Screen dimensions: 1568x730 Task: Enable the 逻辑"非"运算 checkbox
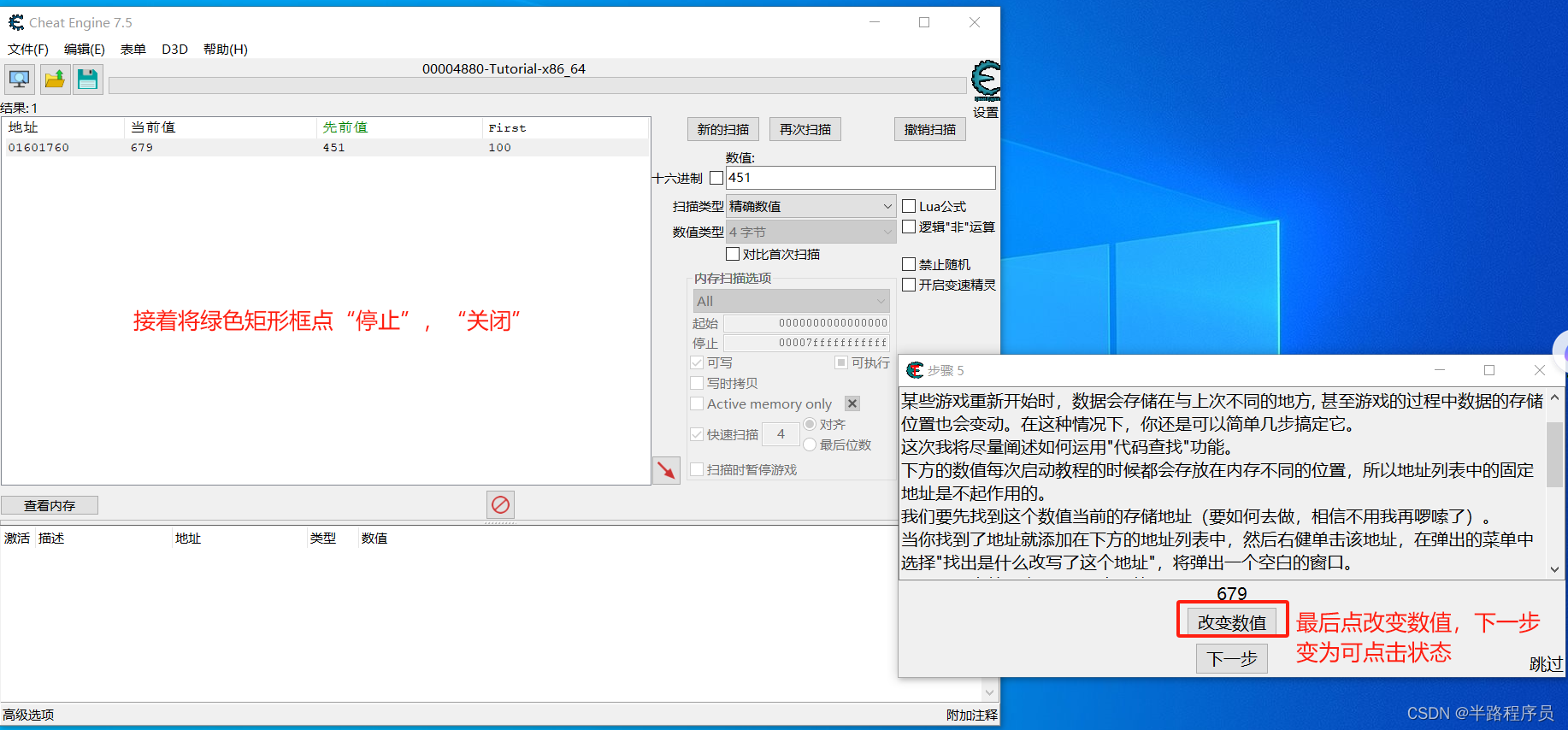[909, 227]
